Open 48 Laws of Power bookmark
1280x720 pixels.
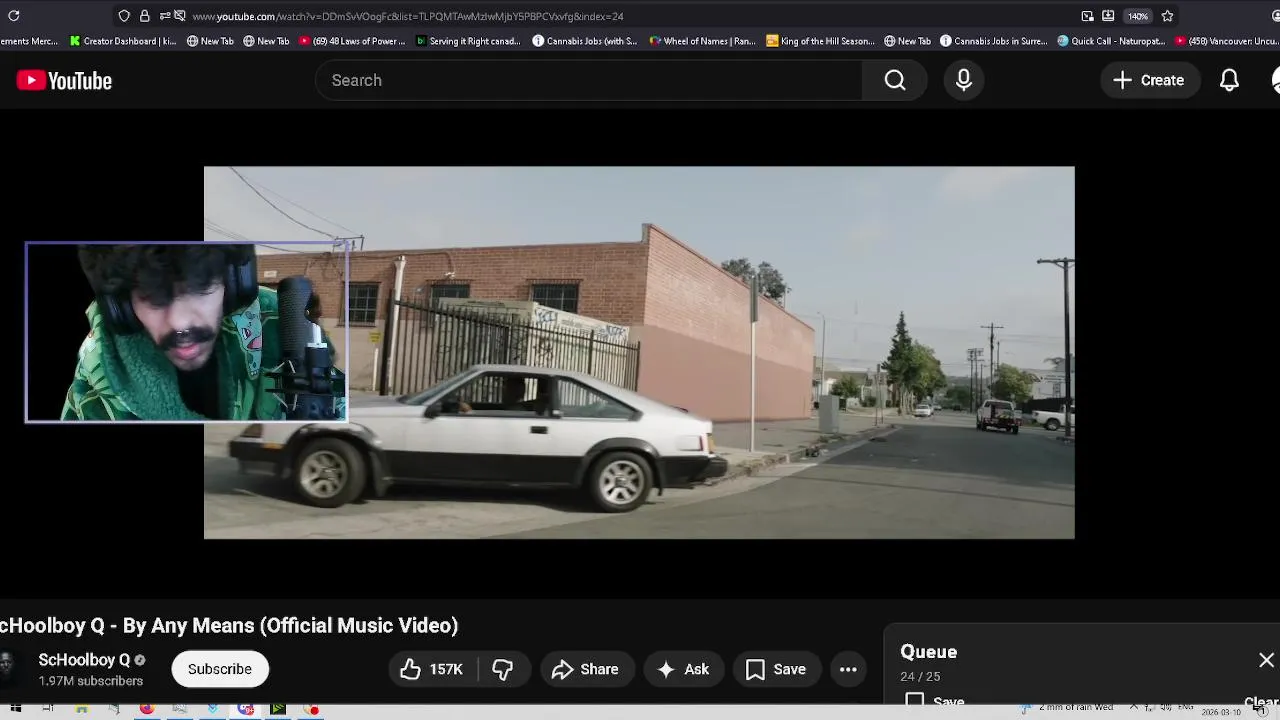pos(352,41)
